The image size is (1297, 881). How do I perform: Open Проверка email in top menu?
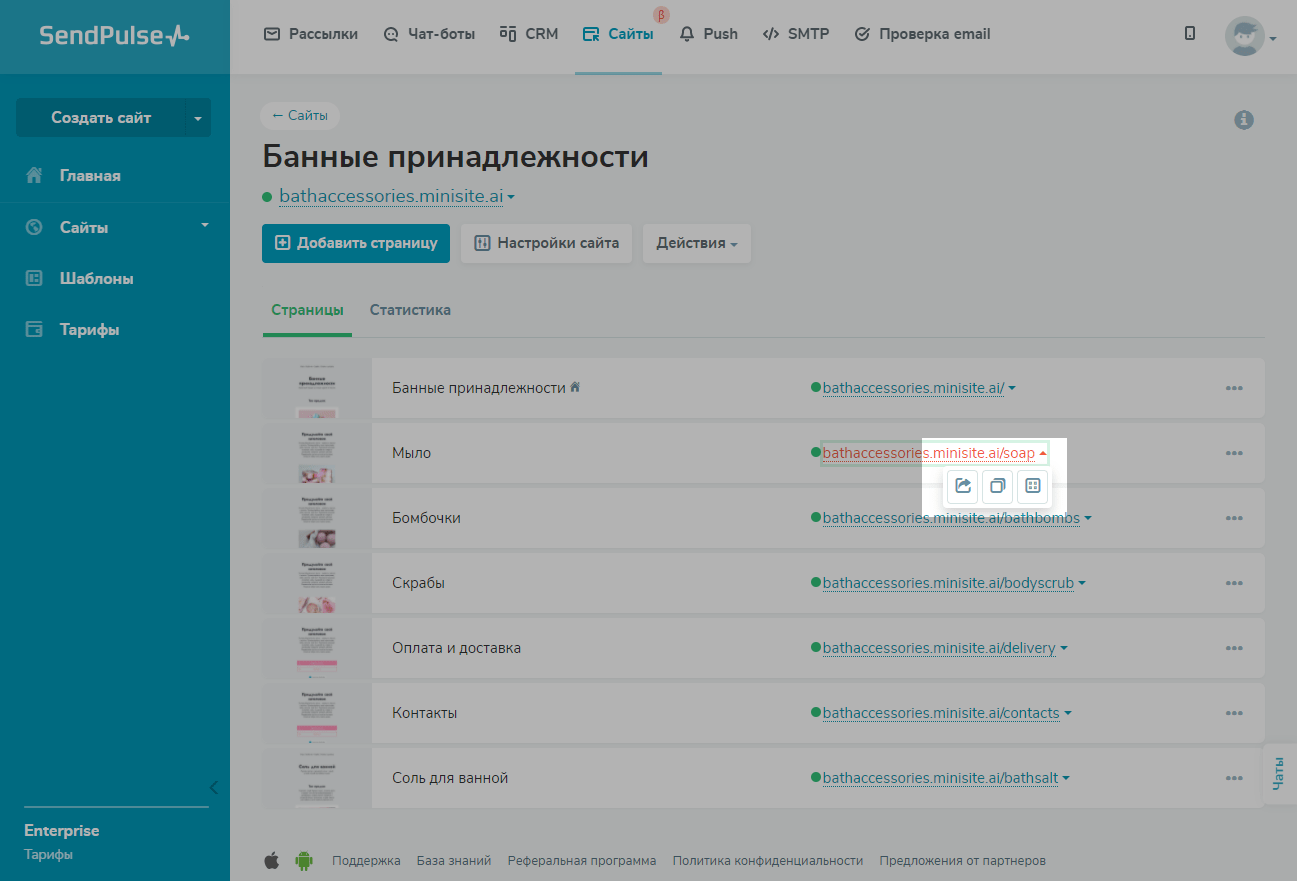(x=922, y=34)
